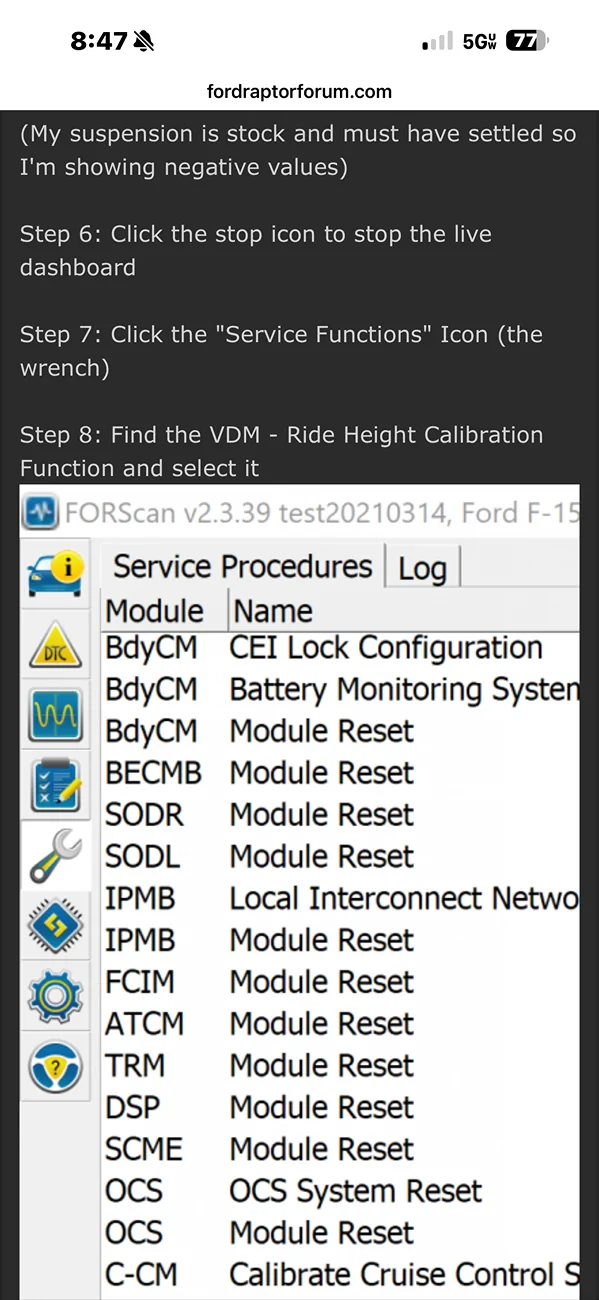Open the vehicle information car icon
Screen dimensions: 599x1300
pos(55,573)
